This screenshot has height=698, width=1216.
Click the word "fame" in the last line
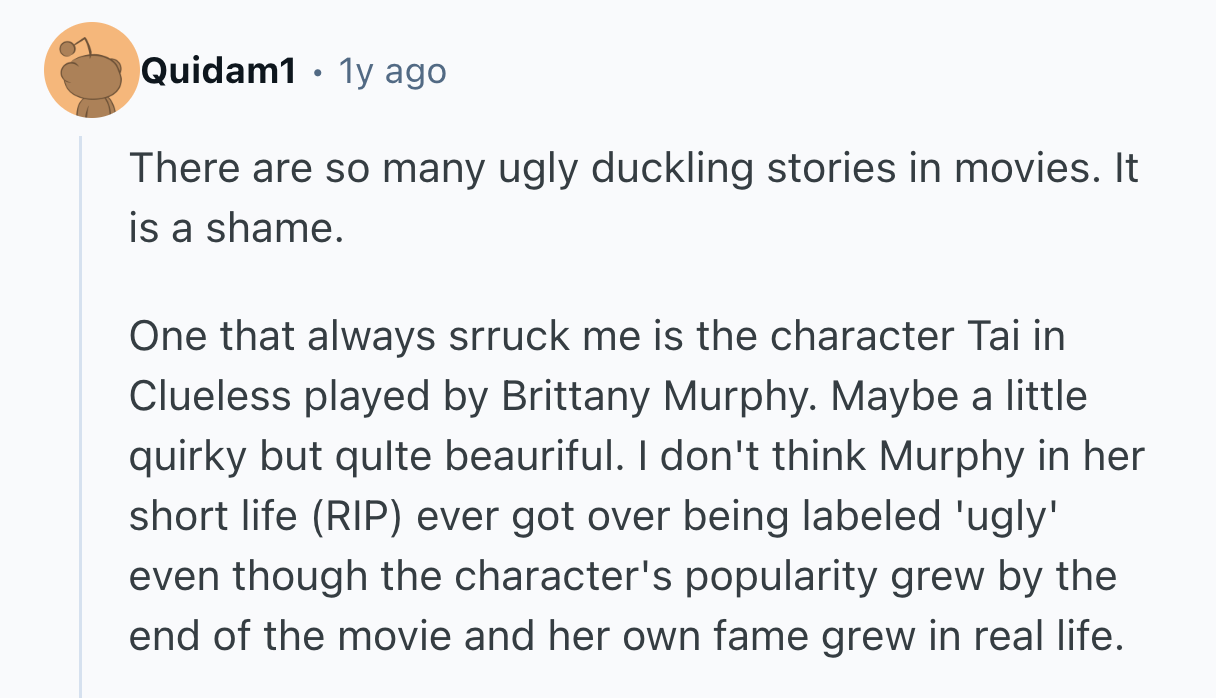click(770, 636)
